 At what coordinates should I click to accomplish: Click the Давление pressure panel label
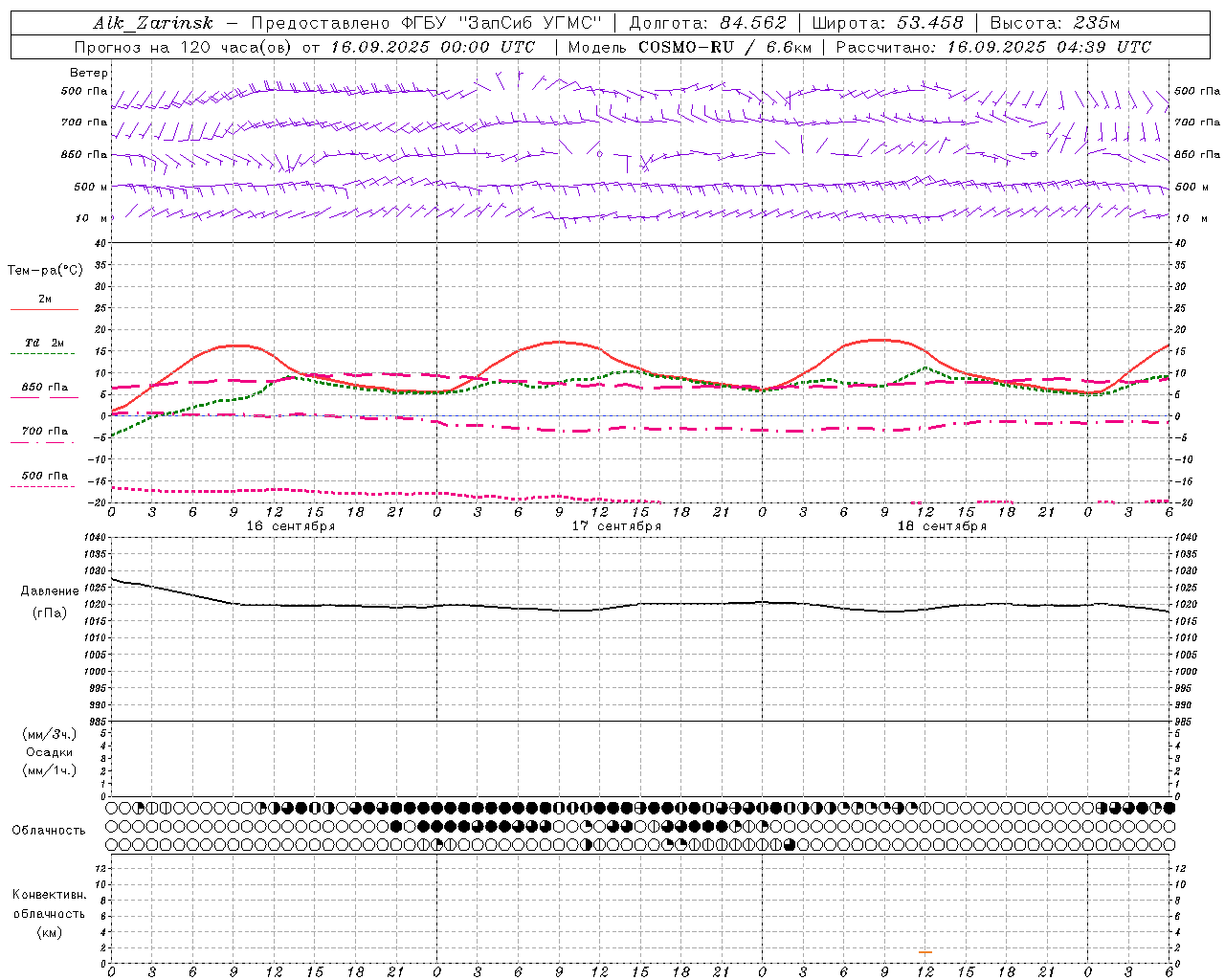[x=50, y=591]
